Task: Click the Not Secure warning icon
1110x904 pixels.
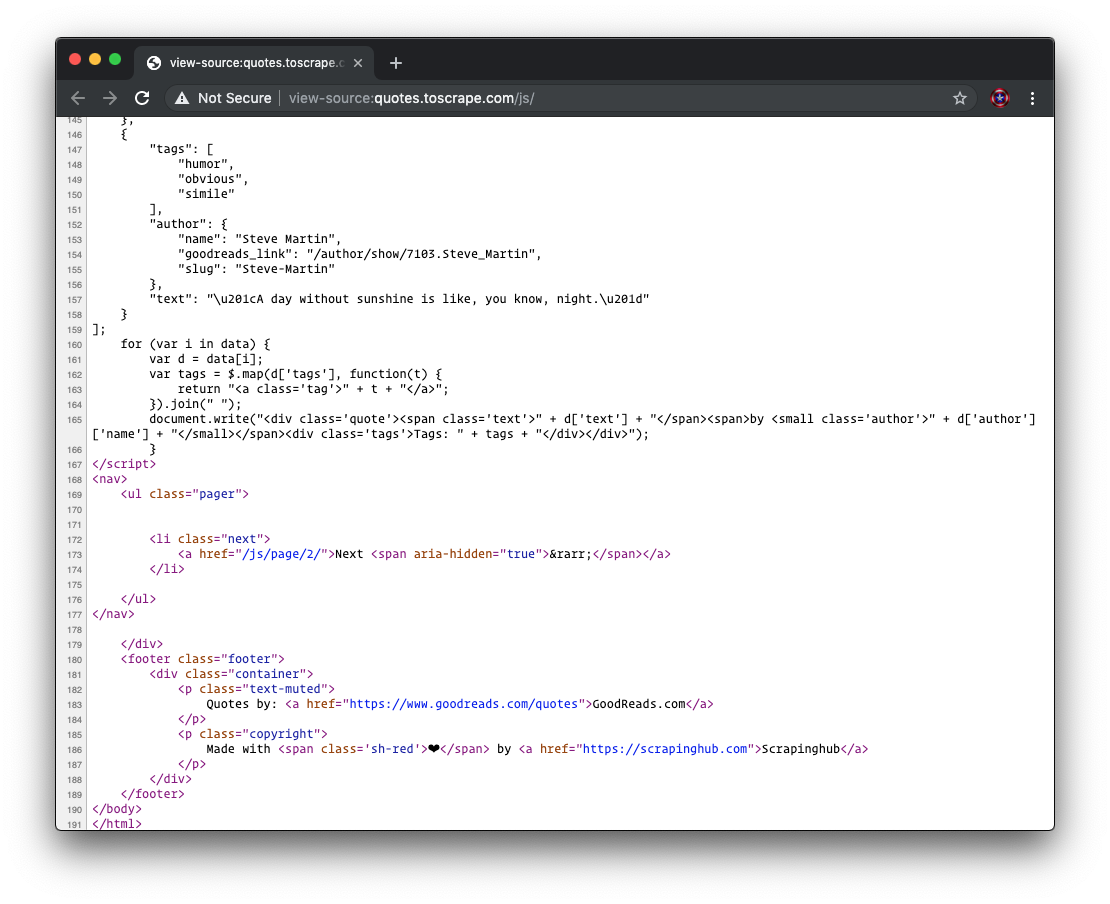Action: click(x=181, y=98)
